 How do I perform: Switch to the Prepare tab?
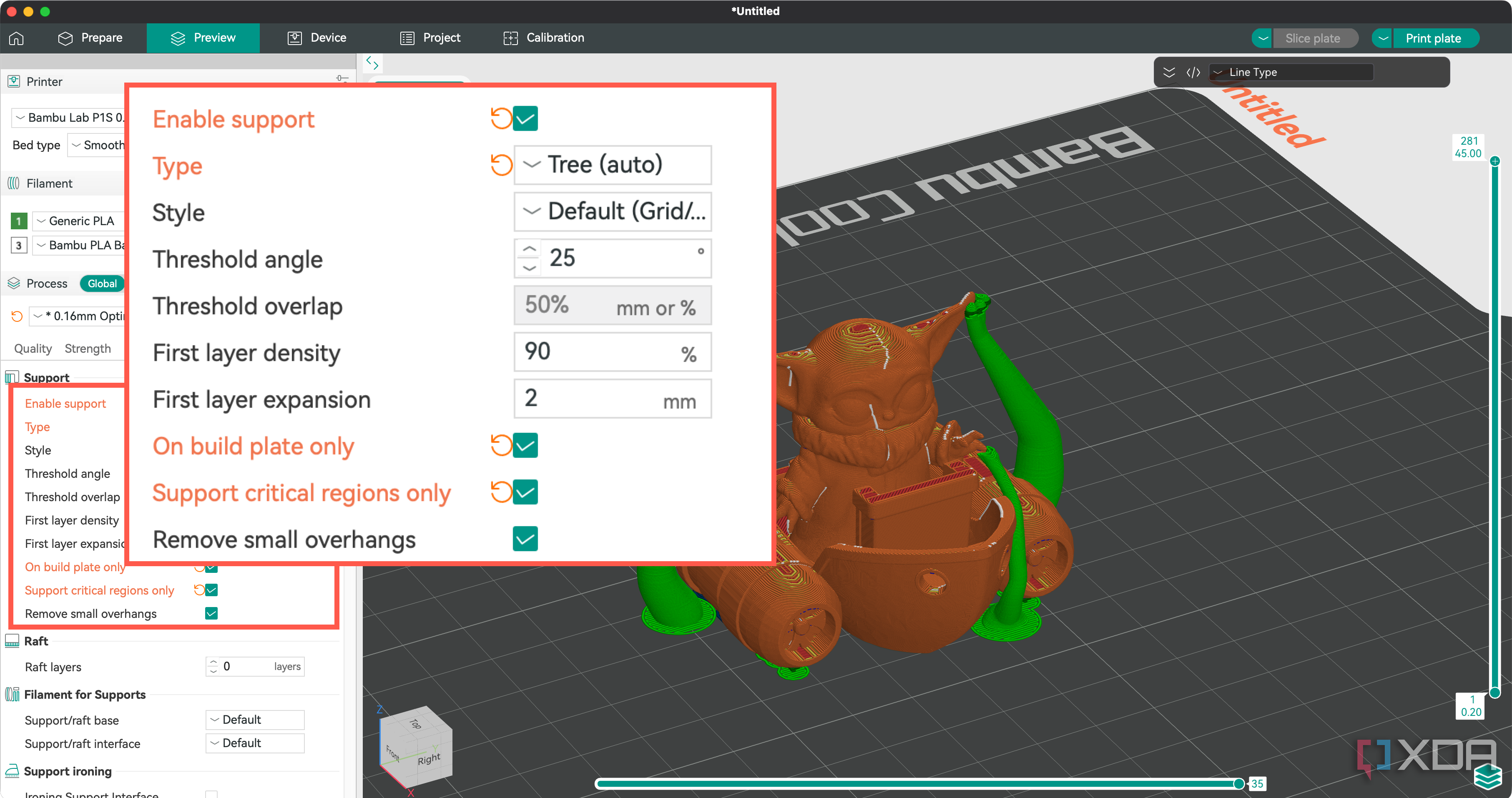coord(90,38)
